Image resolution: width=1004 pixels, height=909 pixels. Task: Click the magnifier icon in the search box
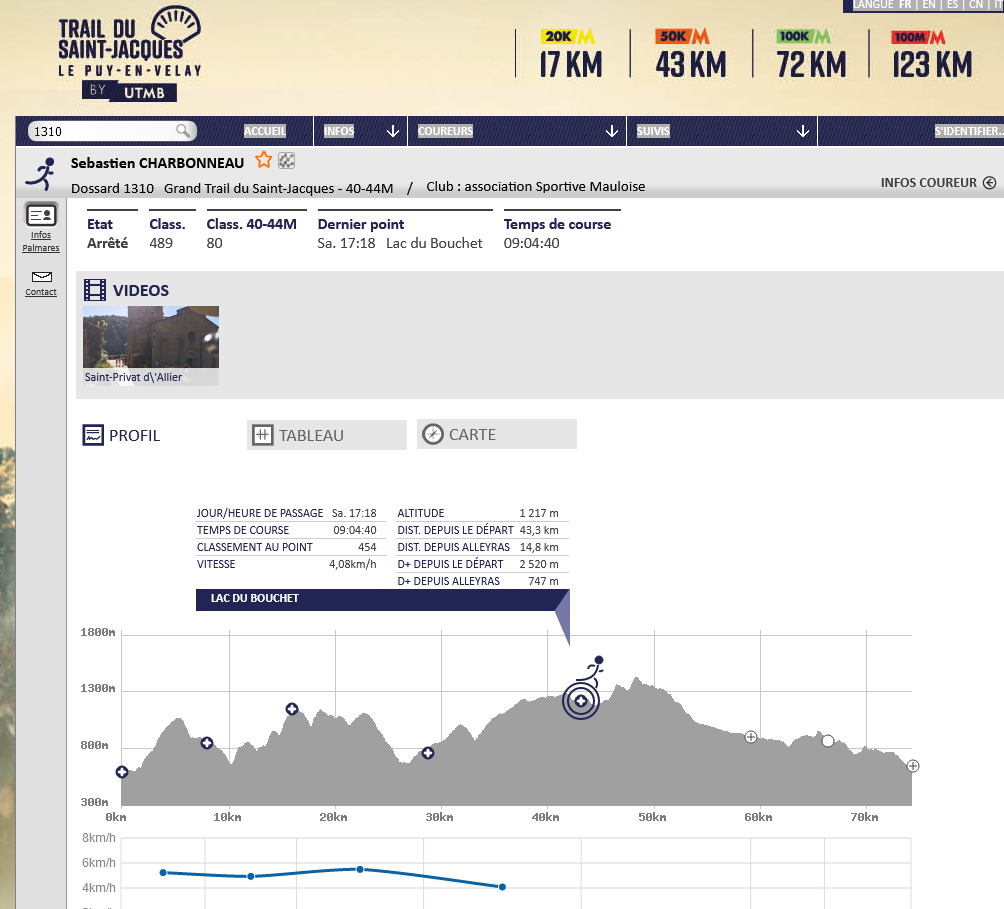pyautogui.click(x=183, y=131)
